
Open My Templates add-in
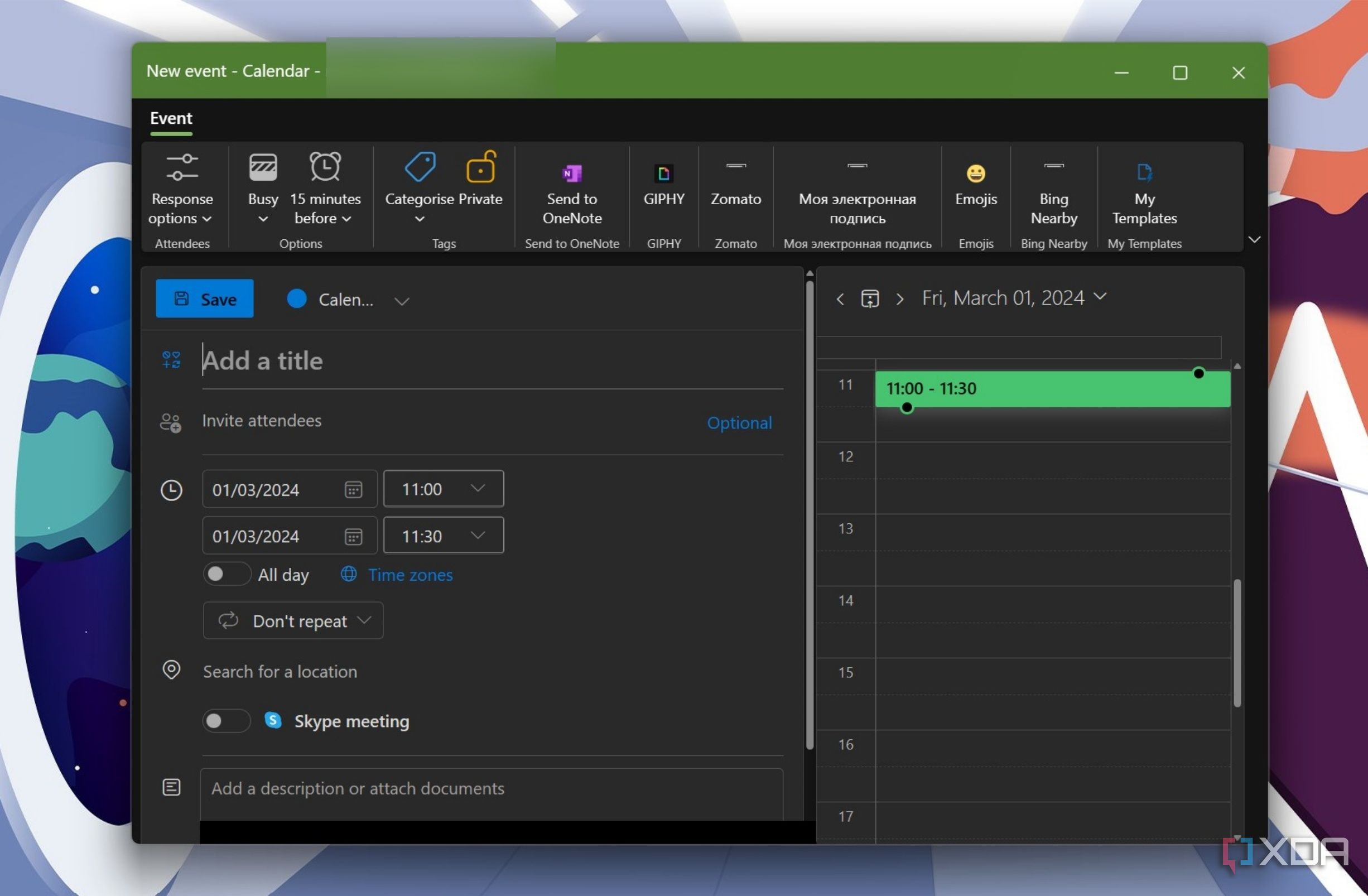click(x=1144, y=194)
